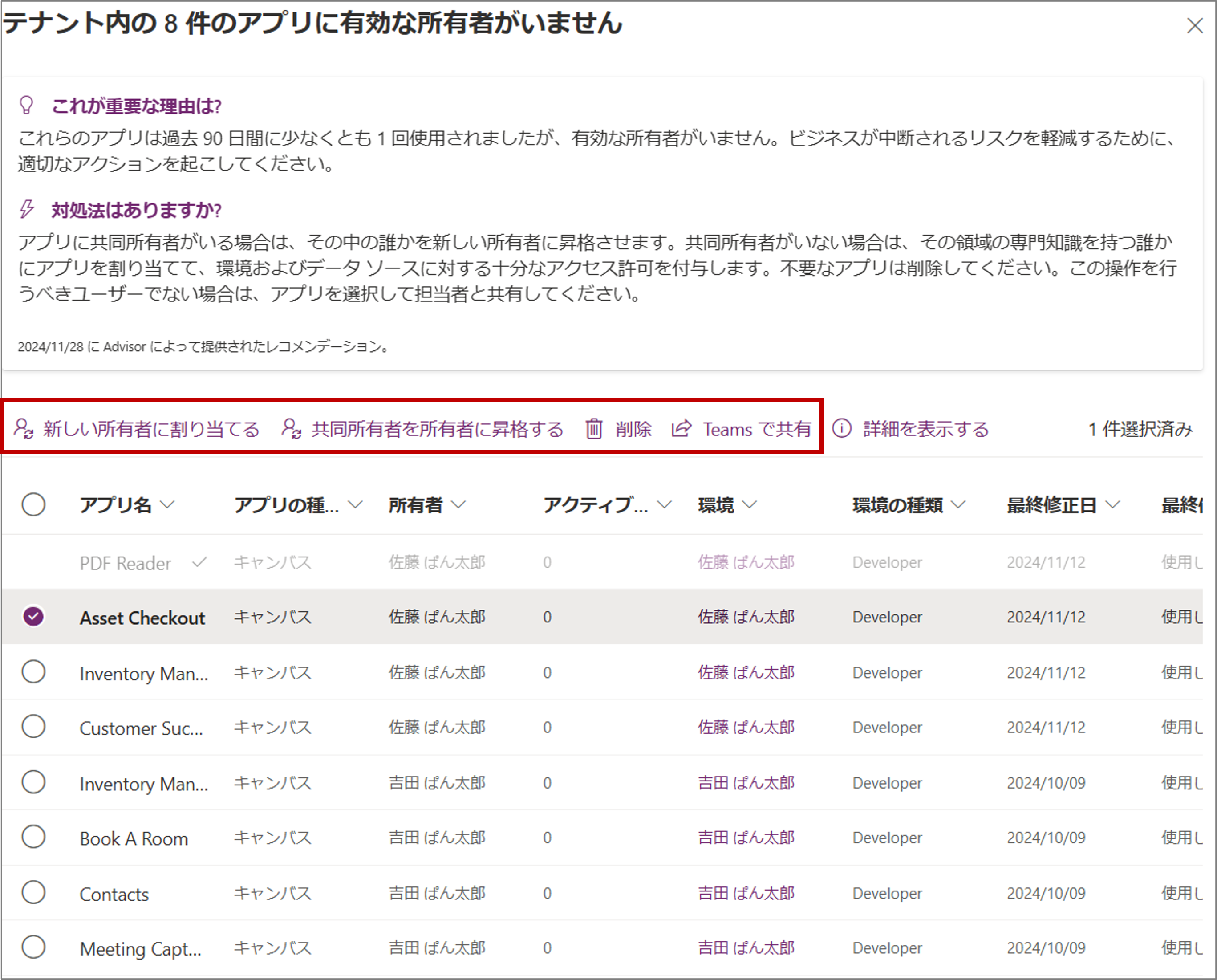Screen dimensions: 1217x980
Task: Open environment link in Asset Checkout row
Action: point(746,617)
